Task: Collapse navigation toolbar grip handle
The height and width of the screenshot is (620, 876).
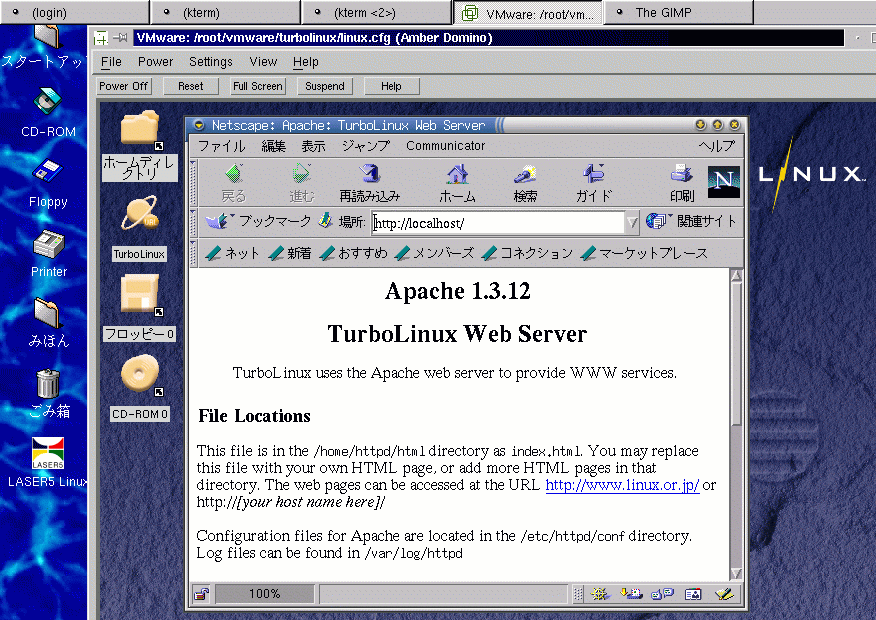Action: (x=193, y=183)
